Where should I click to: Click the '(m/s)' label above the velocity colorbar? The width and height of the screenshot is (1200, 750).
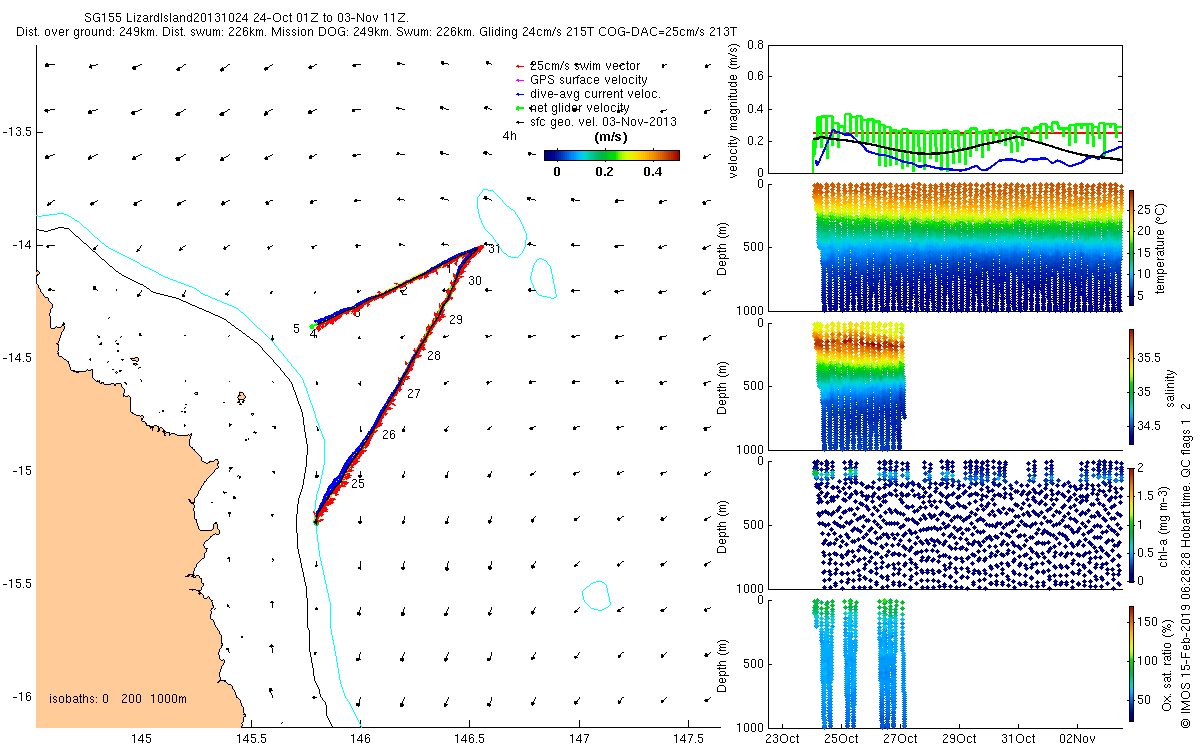[x=611, y=137]
